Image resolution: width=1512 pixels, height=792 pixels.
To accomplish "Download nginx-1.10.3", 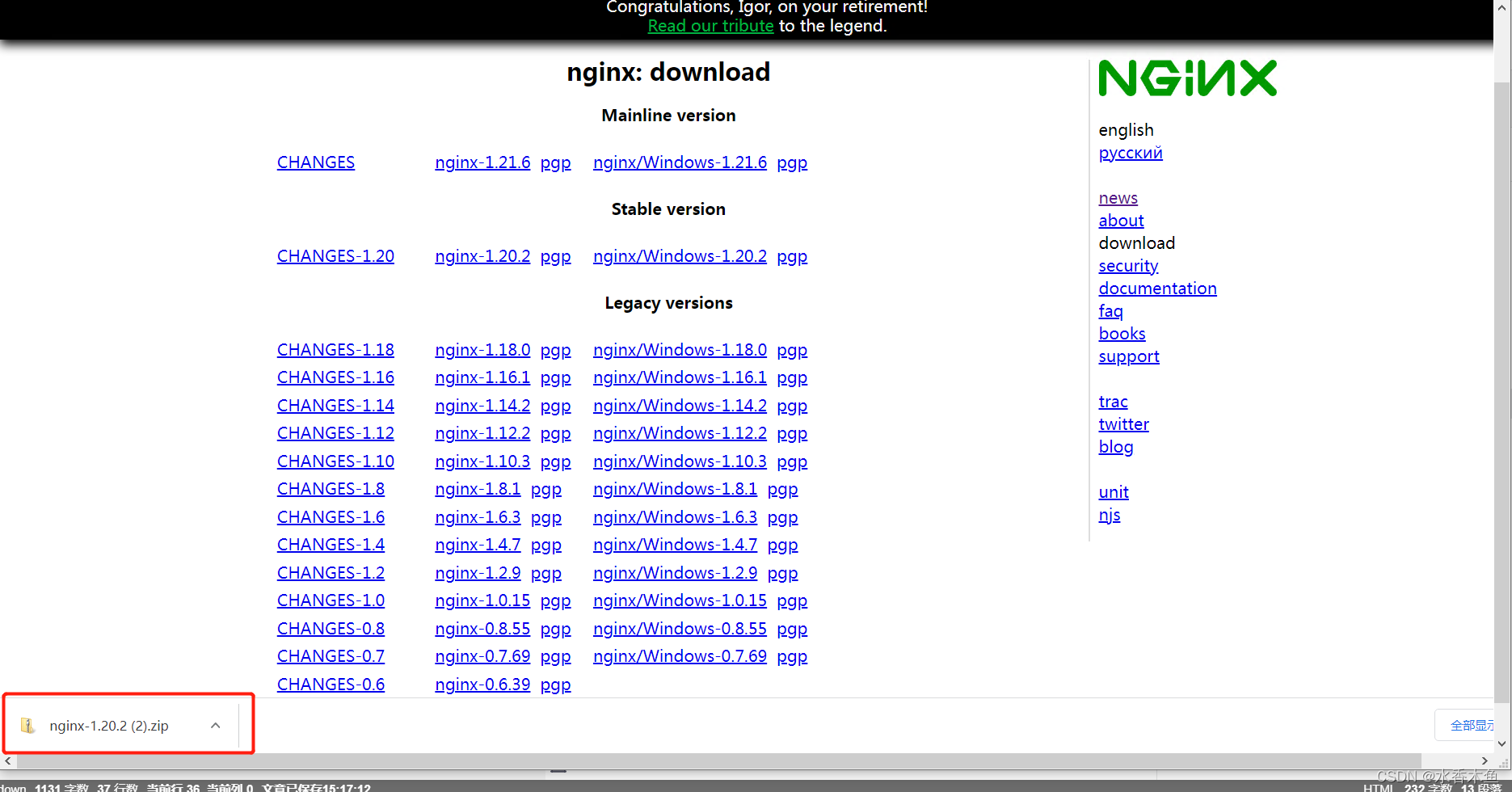I will 482,461.
